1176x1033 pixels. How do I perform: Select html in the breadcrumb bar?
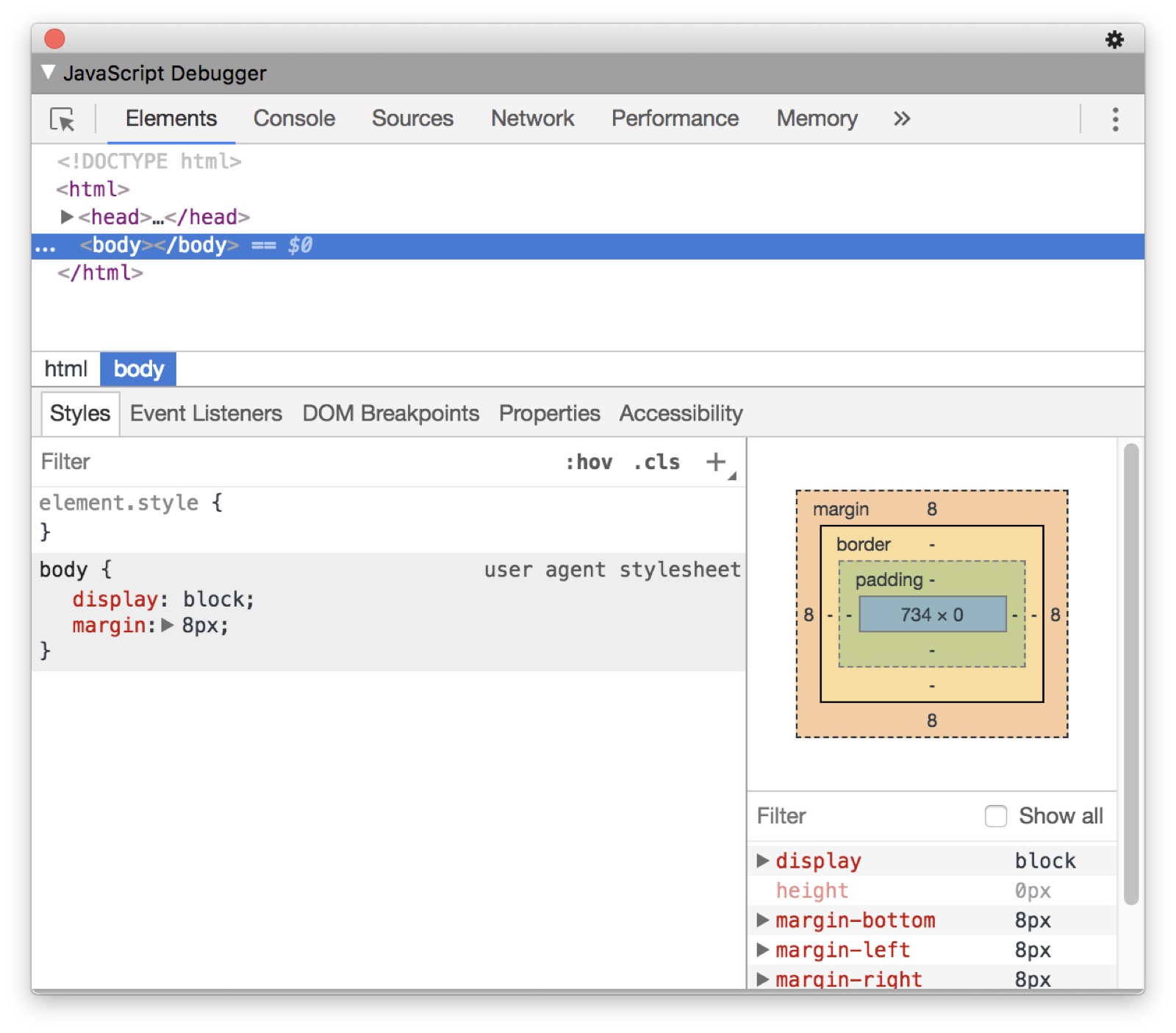click(65, 369)
